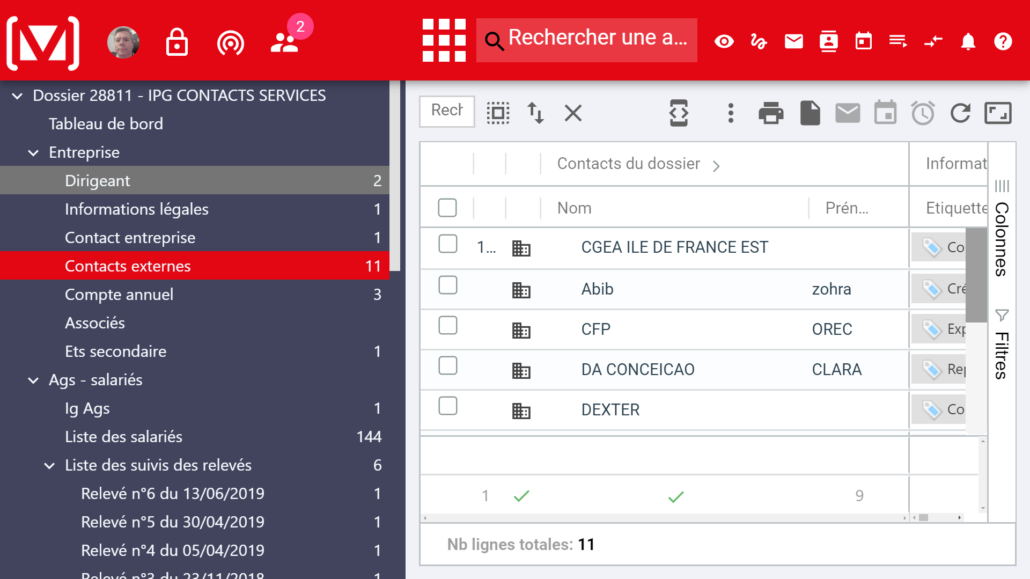Open the applications grid icon
The height and width of the screenshot is (579, 1030).
coord(443,40)
